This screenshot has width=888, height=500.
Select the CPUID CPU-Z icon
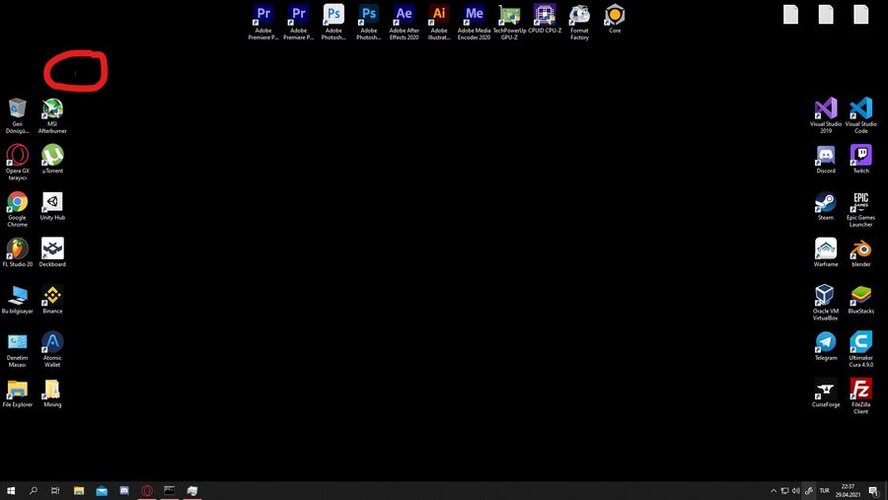tap(544, 18)
